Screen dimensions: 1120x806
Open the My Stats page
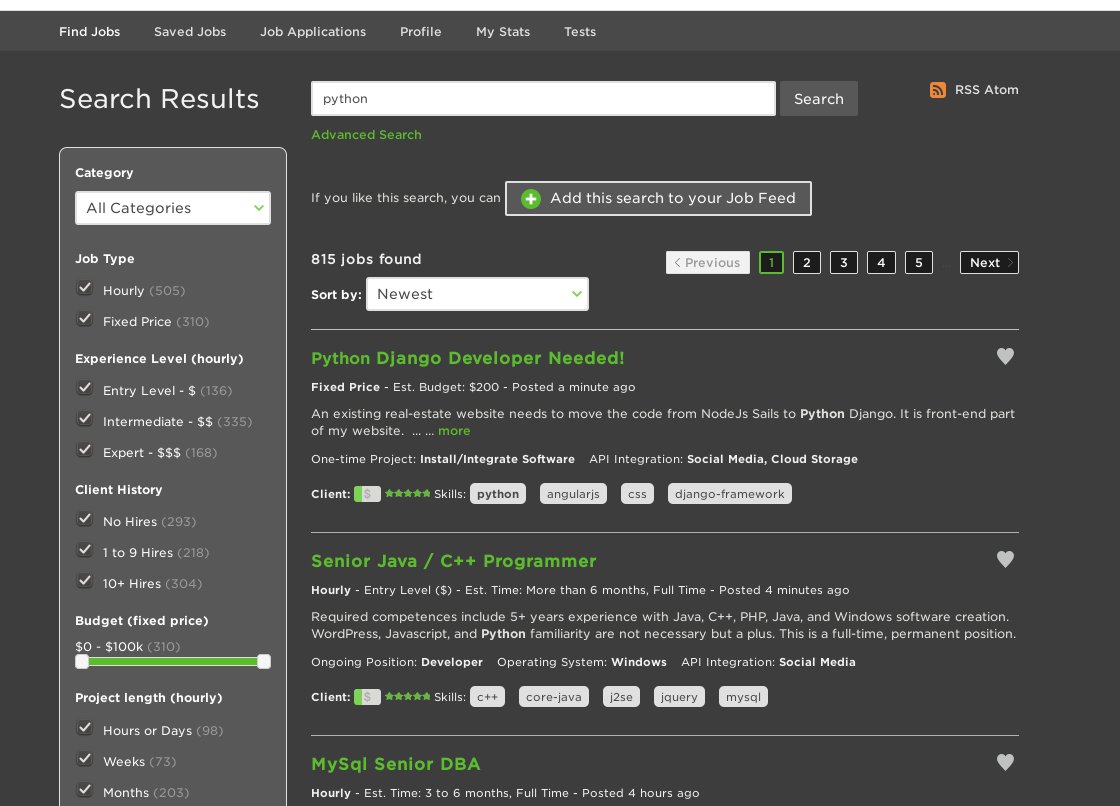coord(503,31)
